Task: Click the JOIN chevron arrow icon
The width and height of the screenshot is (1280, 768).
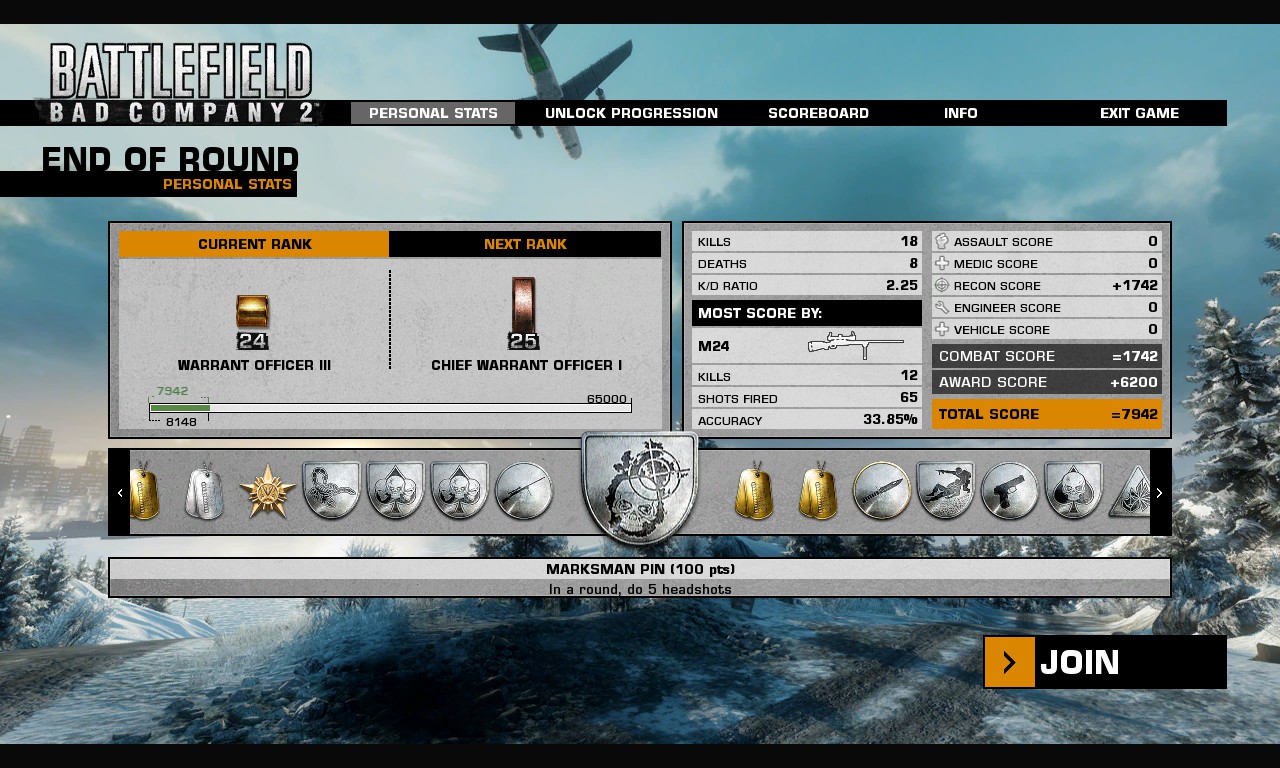Action: [1009, 662]
